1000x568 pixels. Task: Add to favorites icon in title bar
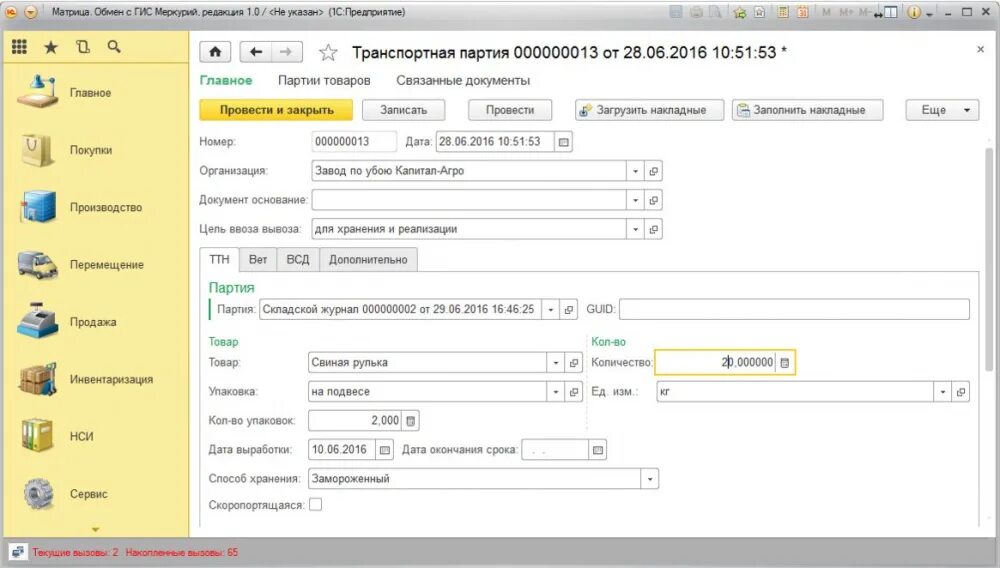(740, 12)
